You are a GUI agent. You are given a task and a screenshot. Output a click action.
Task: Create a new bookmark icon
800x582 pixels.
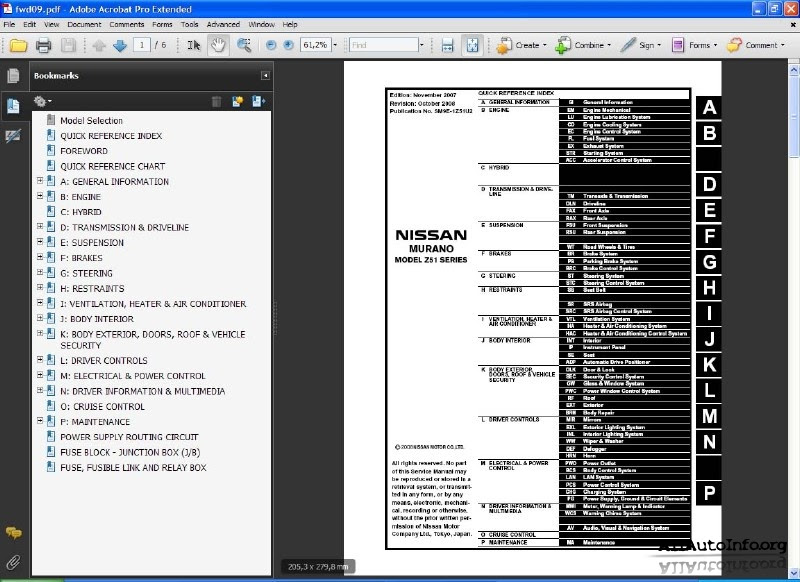[x=237, y=102]
